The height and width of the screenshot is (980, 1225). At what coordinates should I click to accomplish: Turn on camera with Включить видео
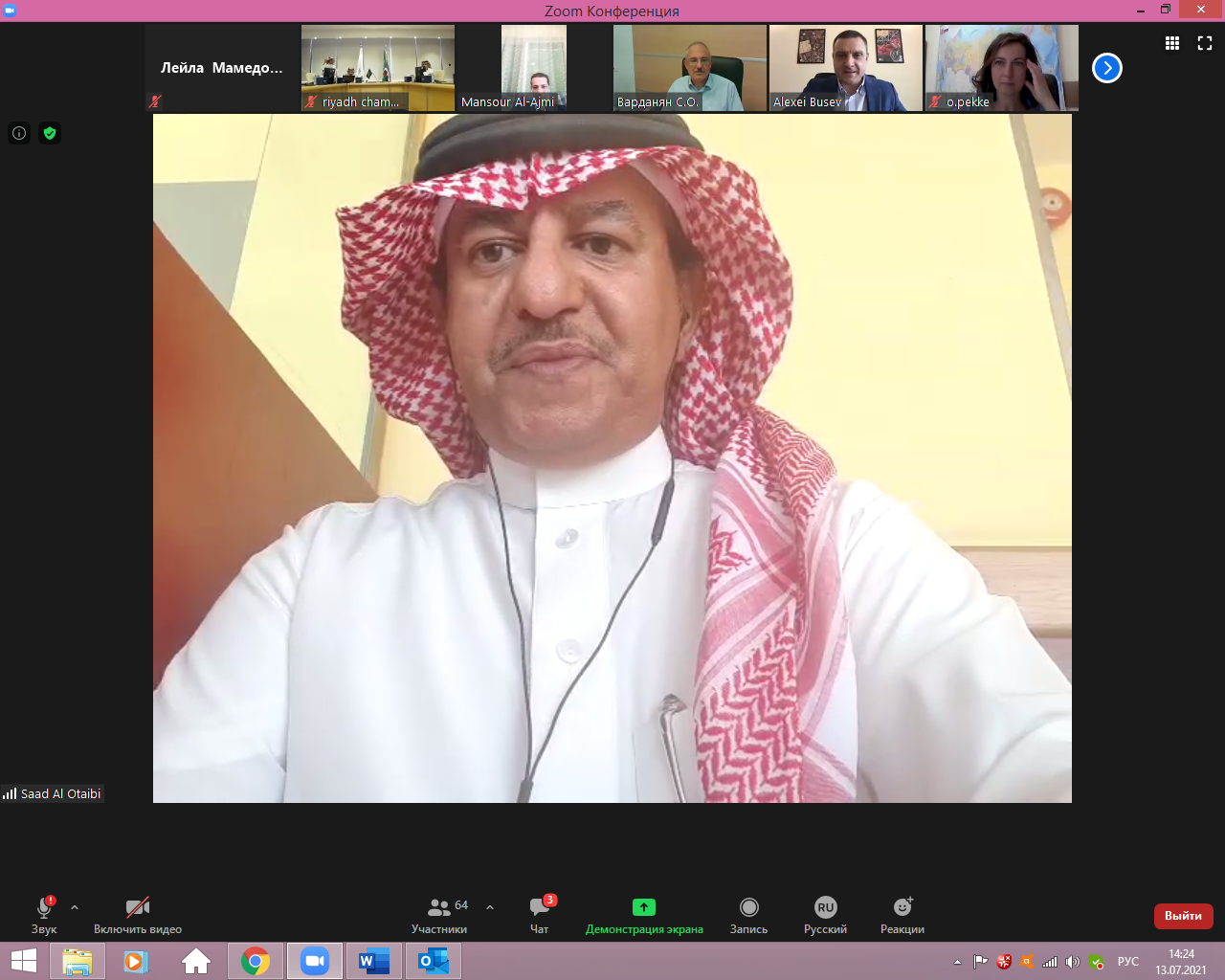(x=138, y=915)
